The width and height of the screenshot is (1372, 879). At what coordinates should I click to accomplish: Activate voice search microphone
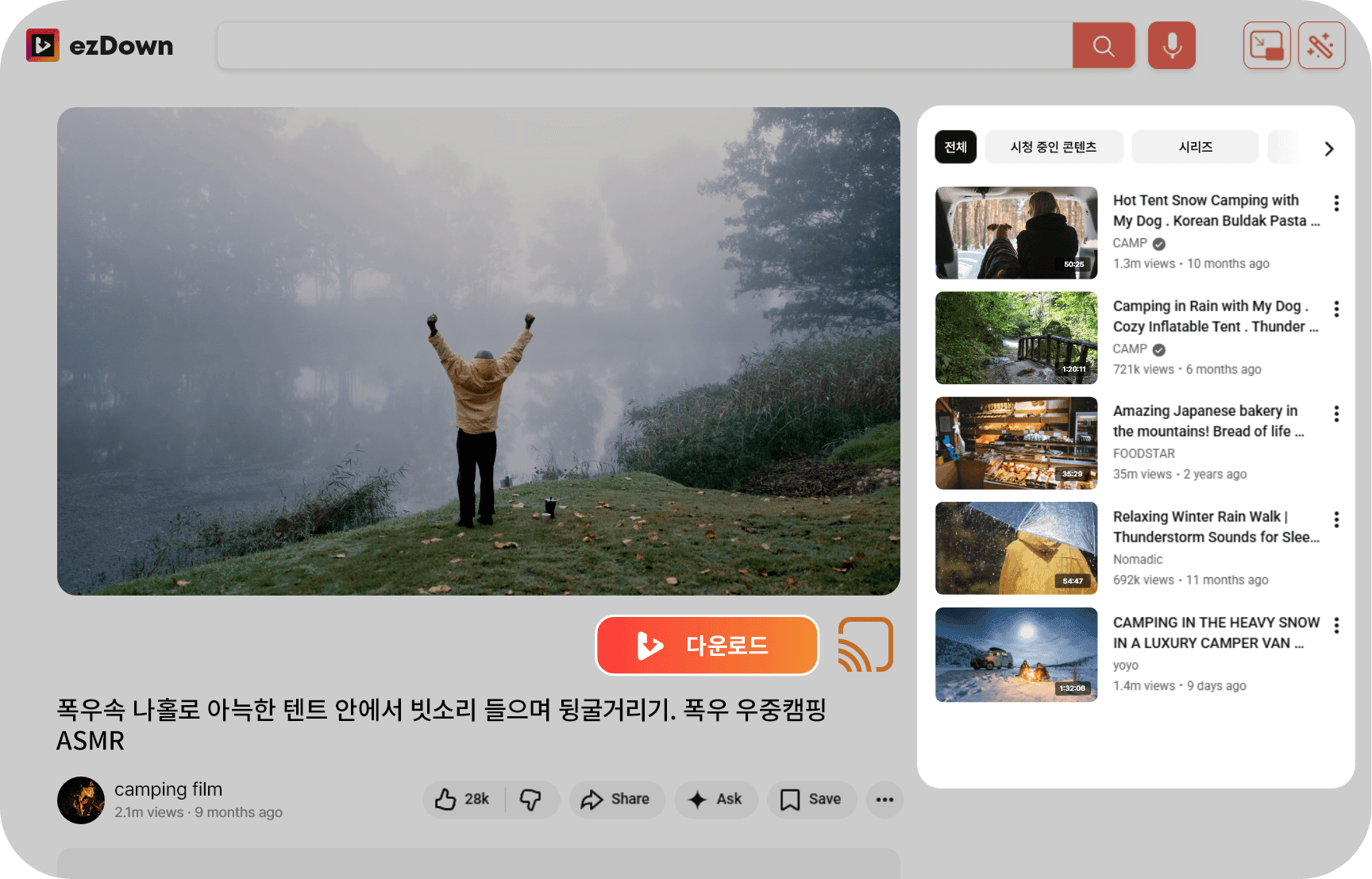tap(1171, 46)
